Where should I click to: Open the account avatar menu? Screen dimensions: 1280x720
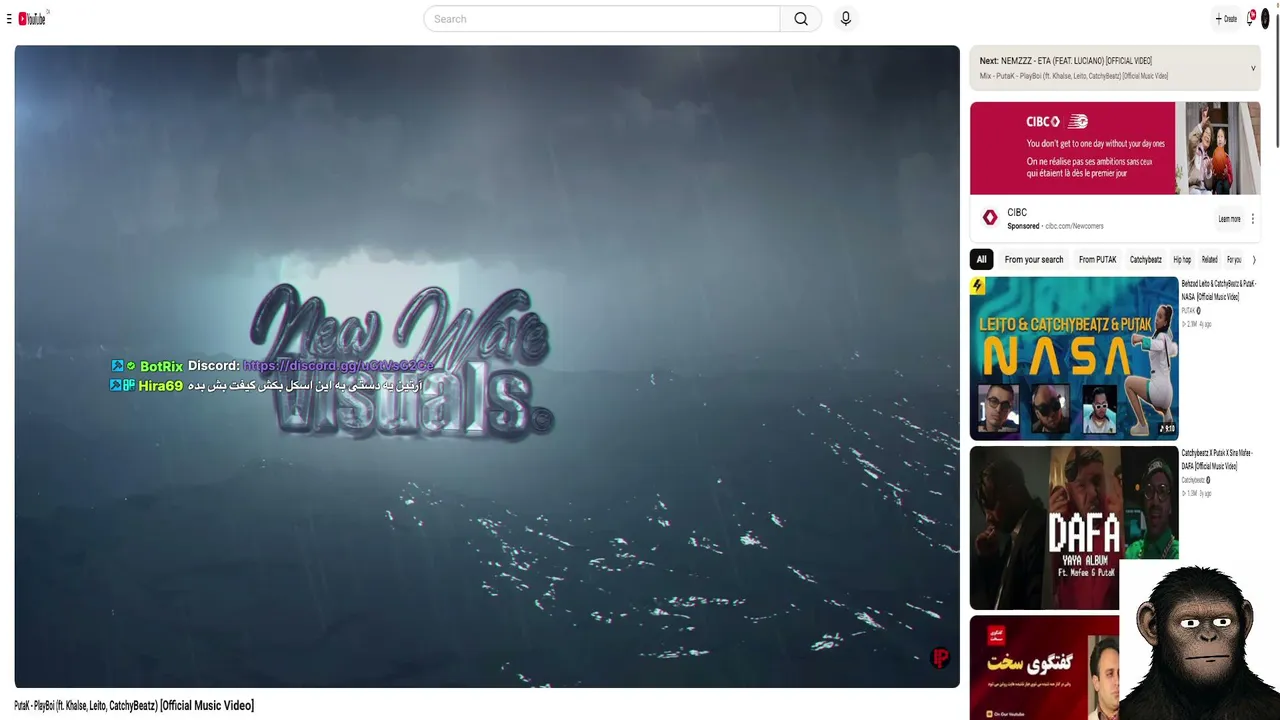point(1265,19)
